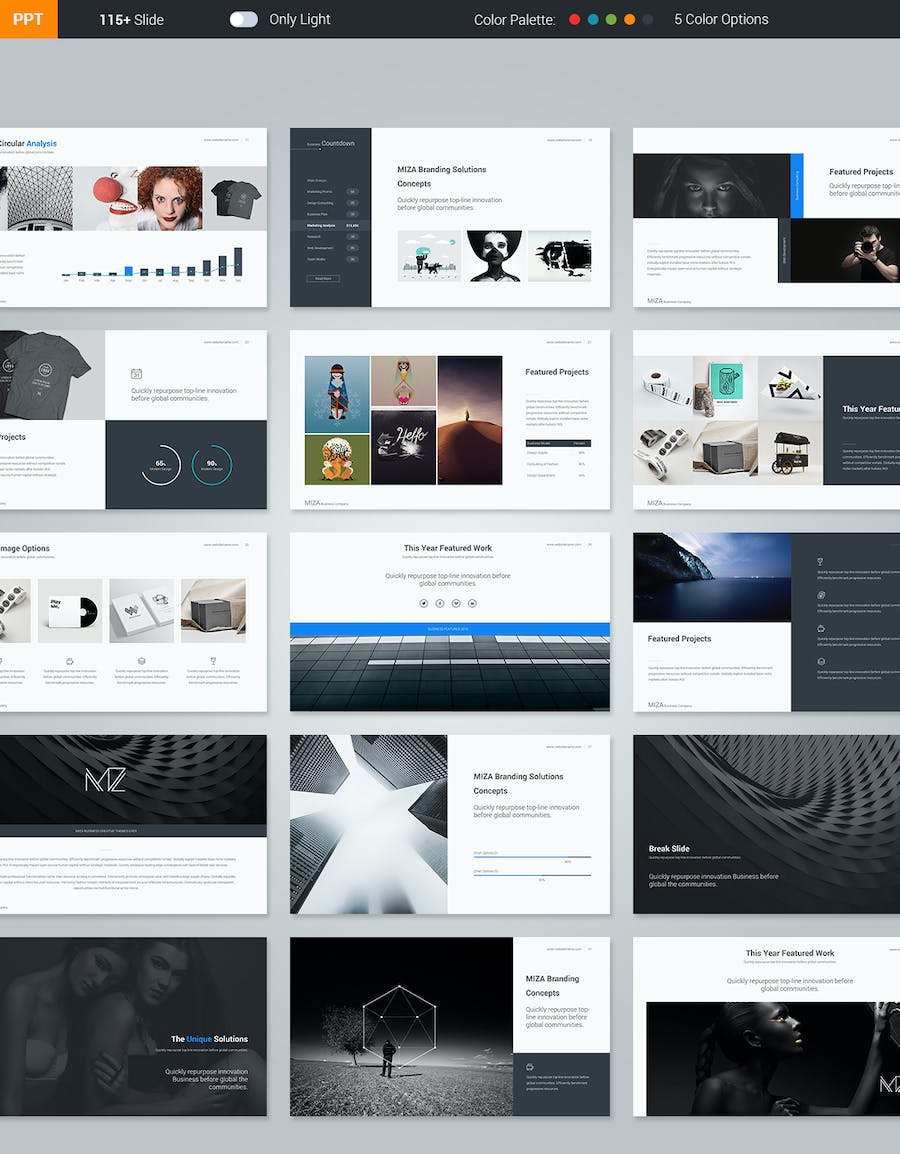Click the MZ logo on the dark slide
The height and width of the screenshot is (1154, 900).
tap(105, 780)
